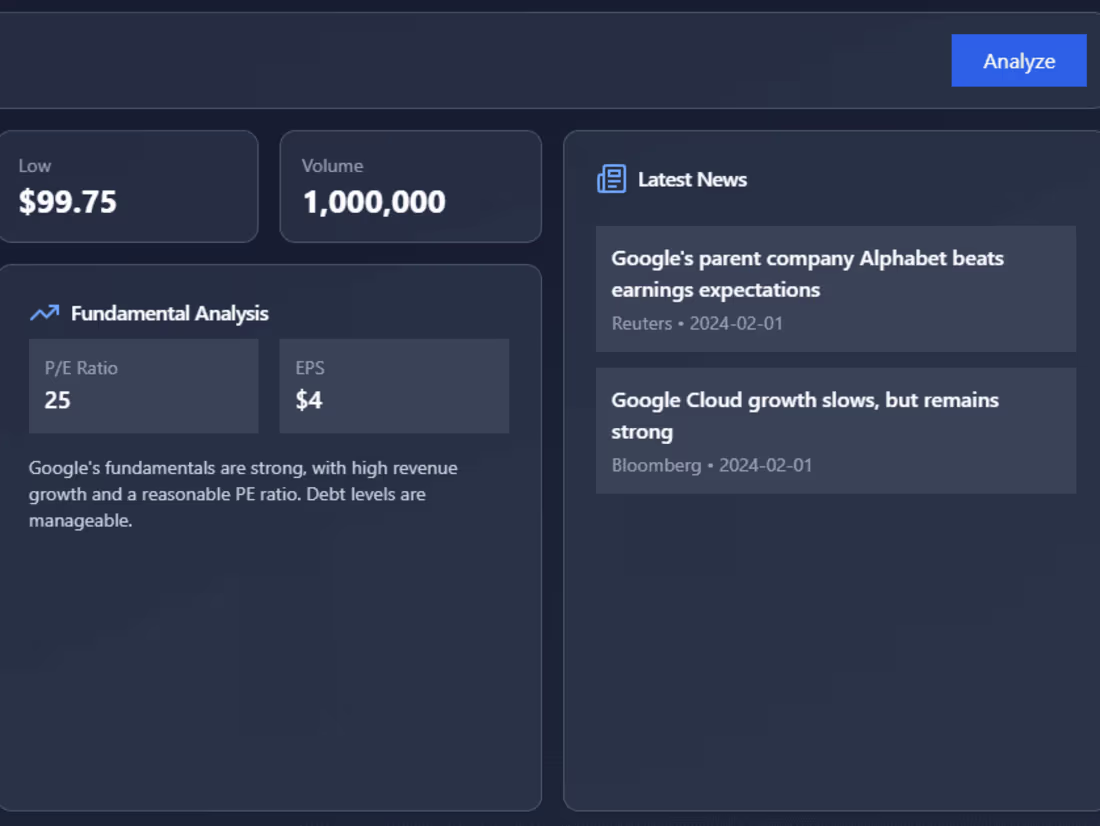
Task: Click the trending chart icon beside Fundamental Analysis
Action: click(x=43, y=313)
